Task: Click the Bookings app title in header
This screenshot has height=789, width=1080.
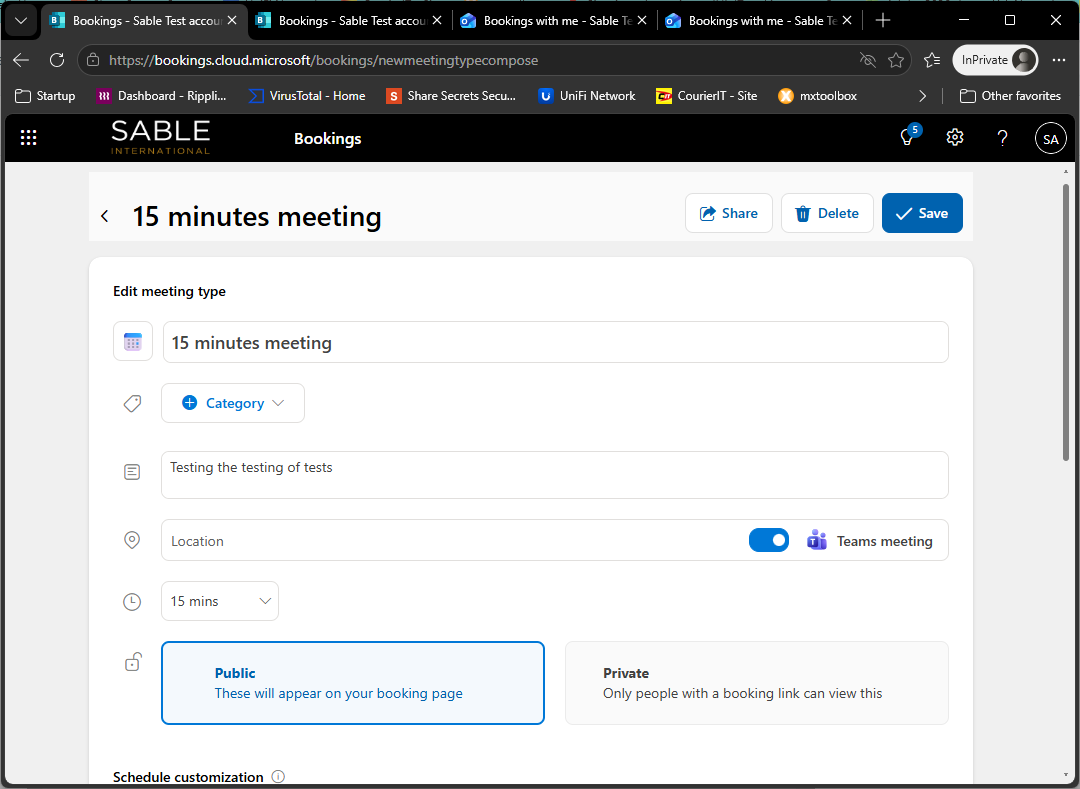Action: (x=328, y=138)
